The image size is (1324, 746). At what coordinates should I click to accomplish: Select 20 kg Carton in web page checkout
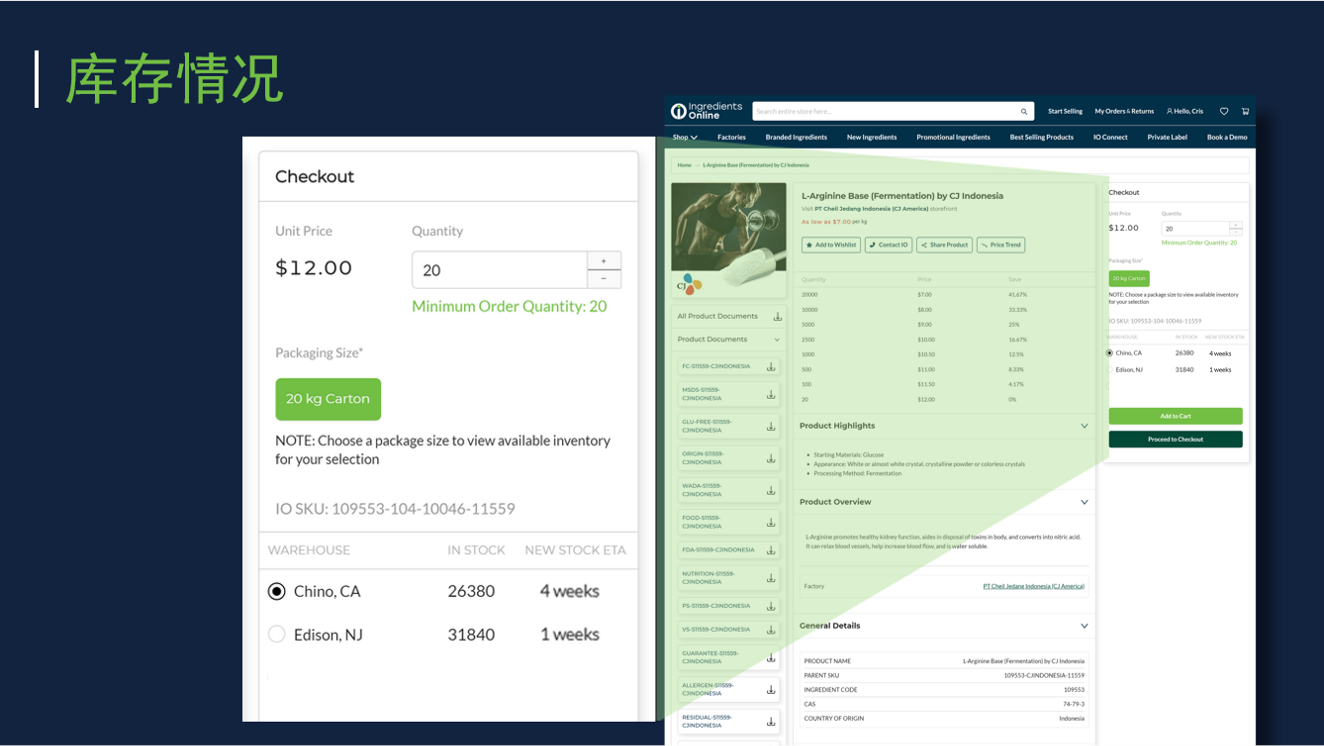[1129, 278]
